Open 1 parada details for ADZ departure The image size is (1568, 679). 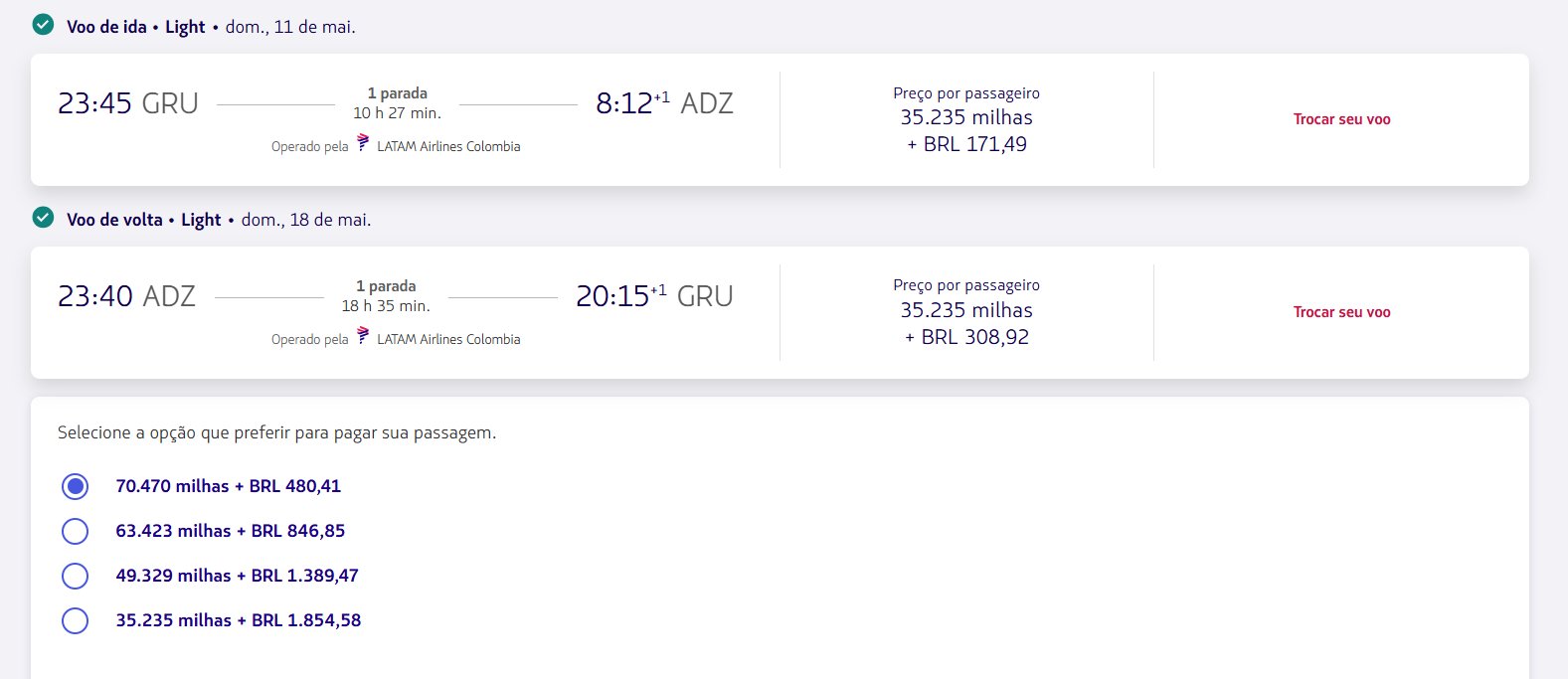click(x=386, y=286)
